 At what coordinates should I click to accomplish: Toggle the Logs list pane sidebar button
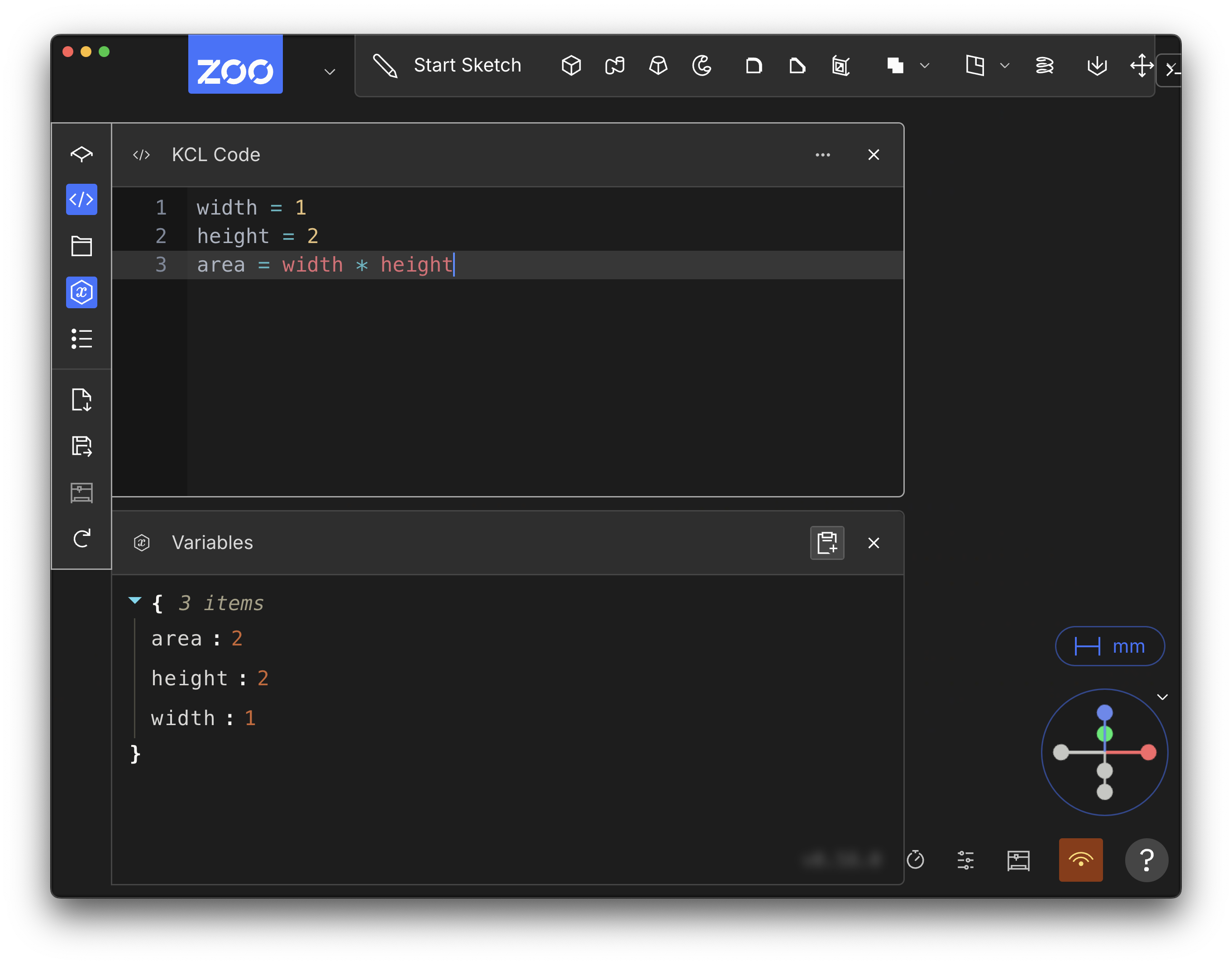[81, 339]
